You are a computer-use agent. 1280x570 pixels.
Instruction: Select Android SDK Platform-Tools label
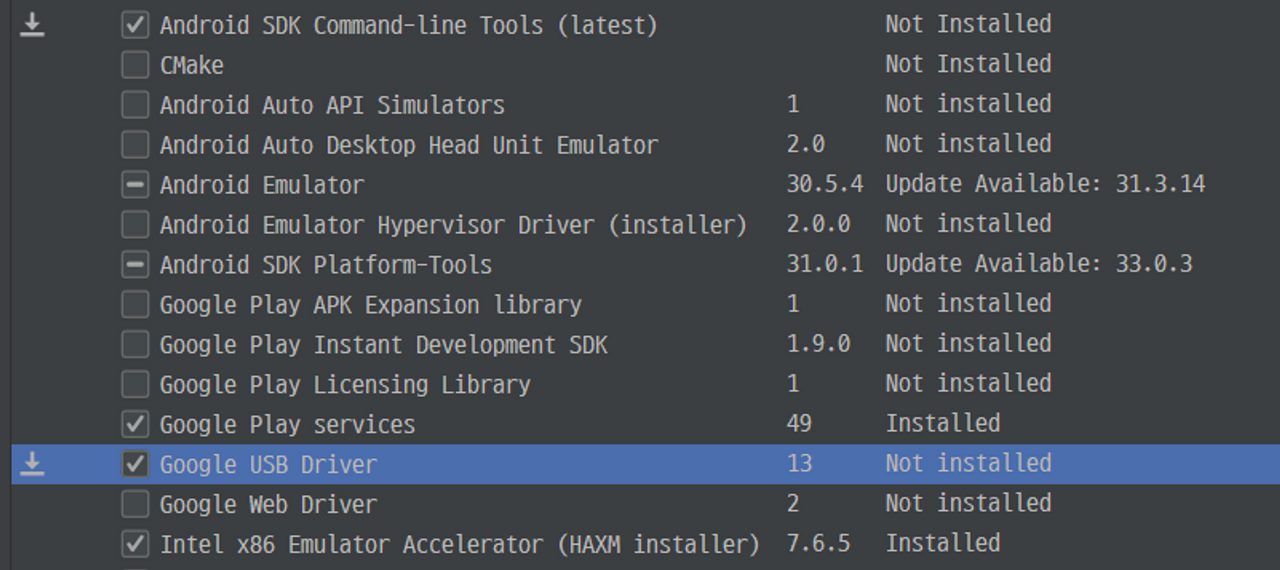326,265
